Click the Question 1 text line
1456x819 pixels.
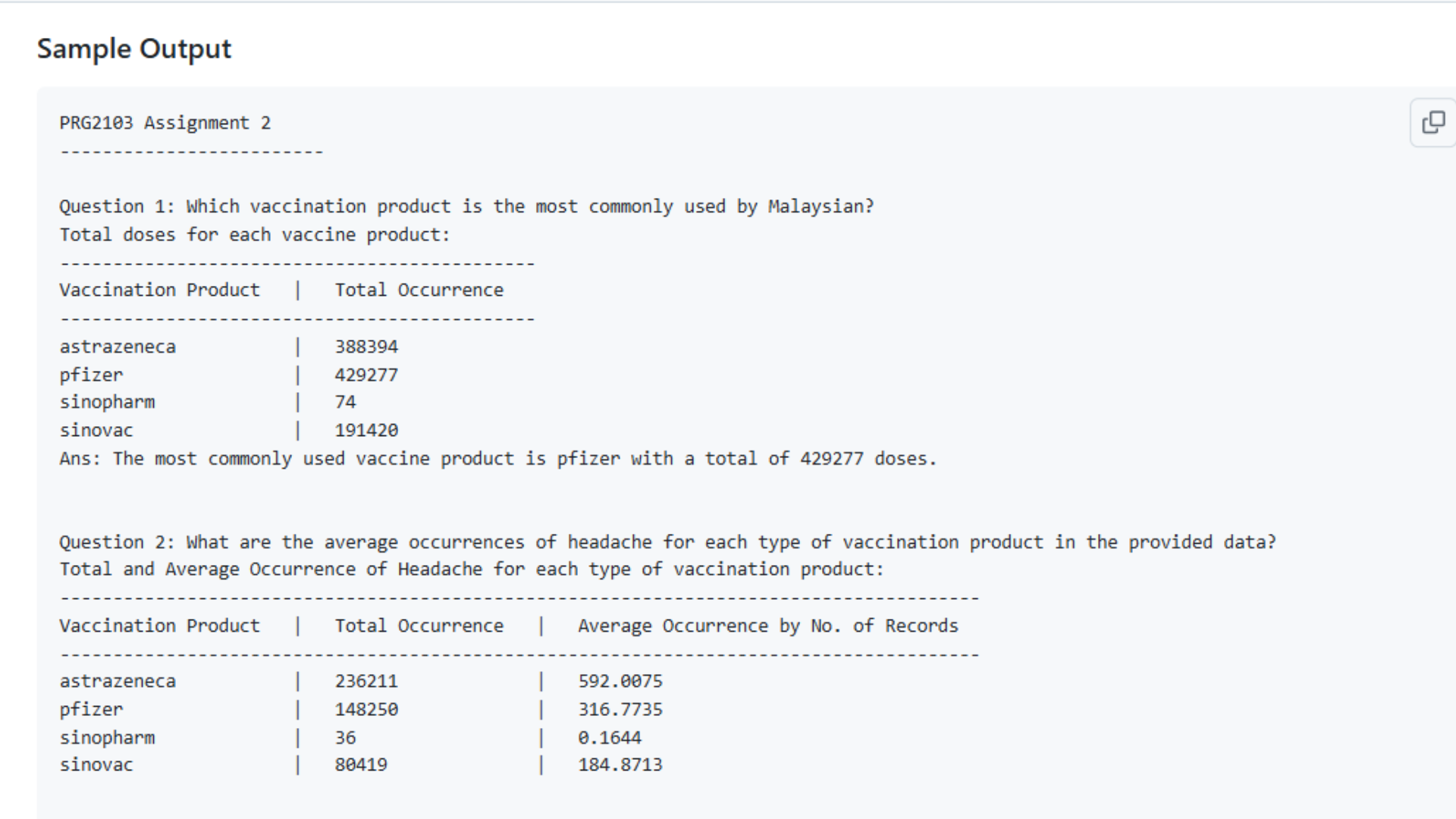[x=466, y=206]
